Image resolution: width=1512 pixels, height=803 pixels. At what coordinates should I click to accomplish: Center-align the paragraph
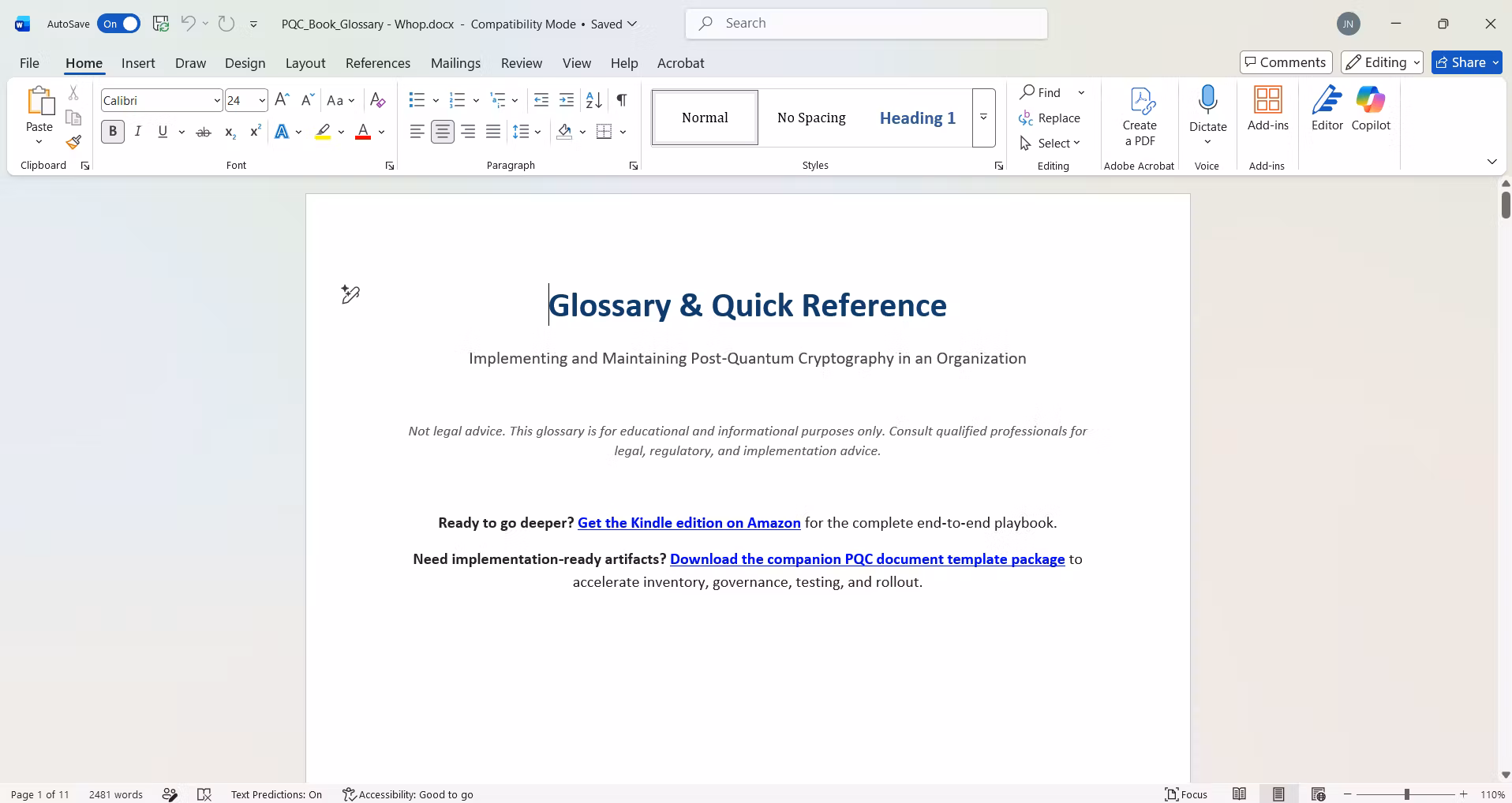[x=443, y=132]
